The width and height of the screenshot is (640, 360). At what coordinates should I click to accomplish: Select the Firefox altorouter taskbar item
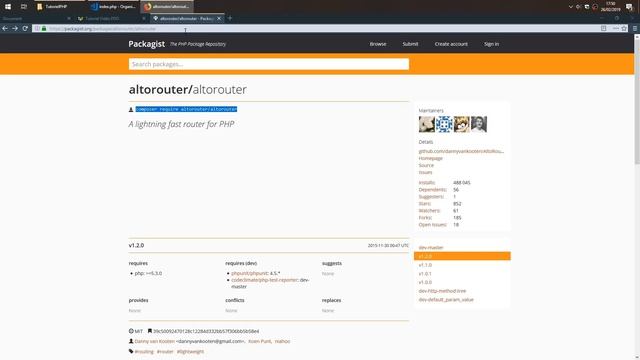point(167,7)
